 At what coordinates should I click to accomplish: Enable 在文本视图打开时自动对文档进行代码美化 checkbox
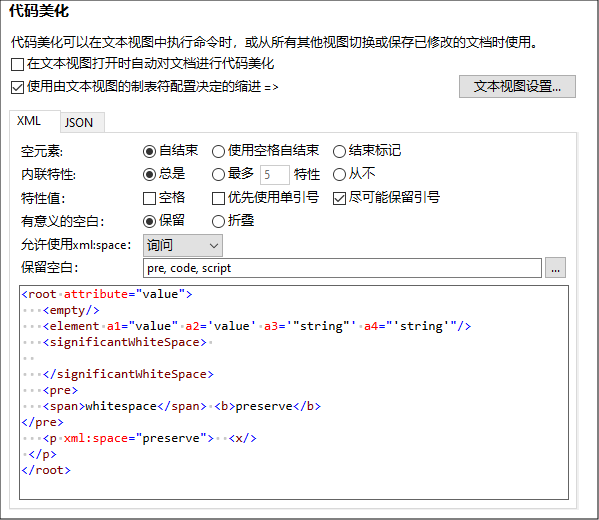click(x=18, y=64)
